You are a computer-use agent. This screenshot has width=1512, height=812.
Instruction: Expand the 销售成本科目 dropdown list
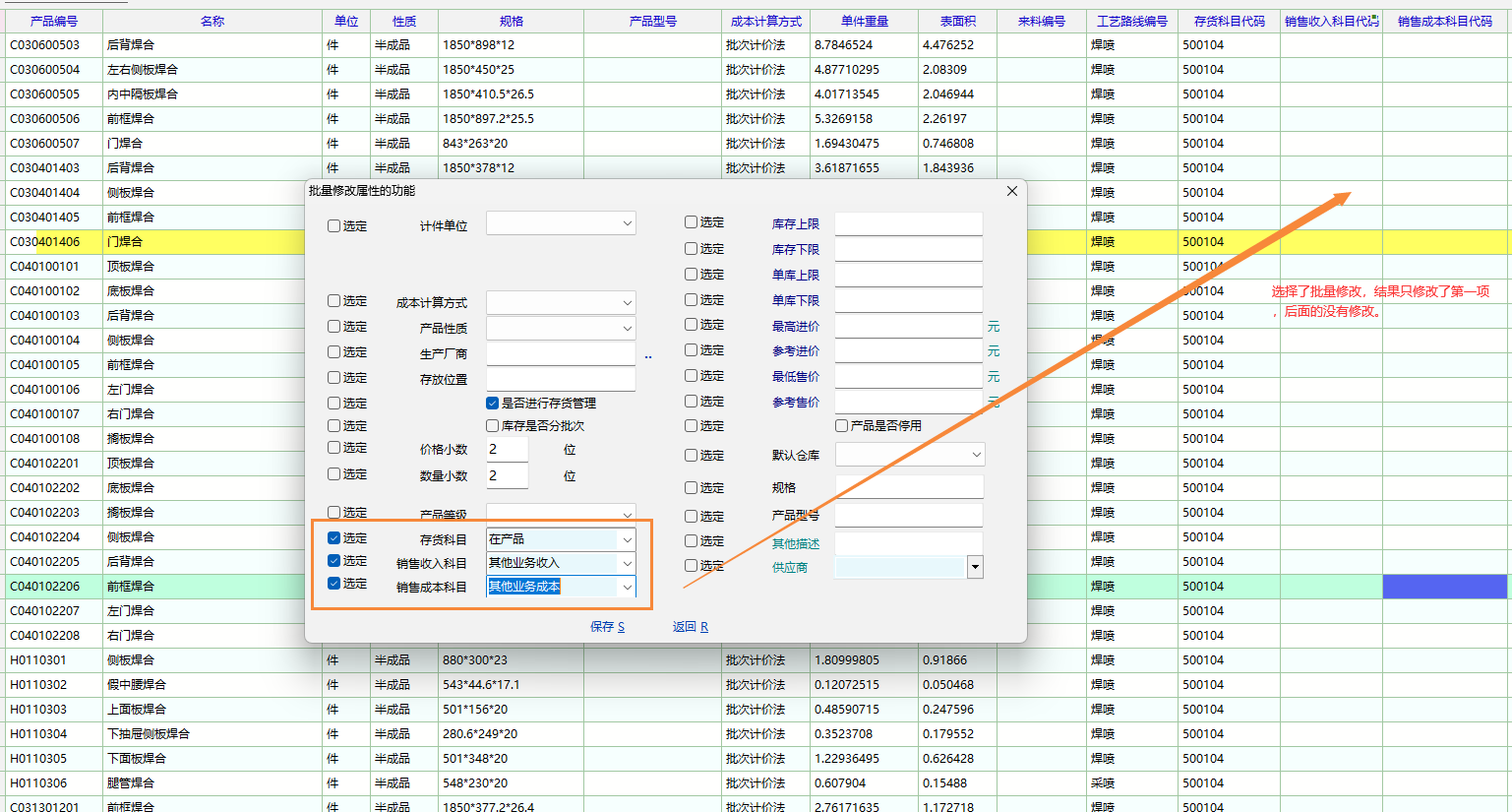pyautogui.click(x=627, y=587)
